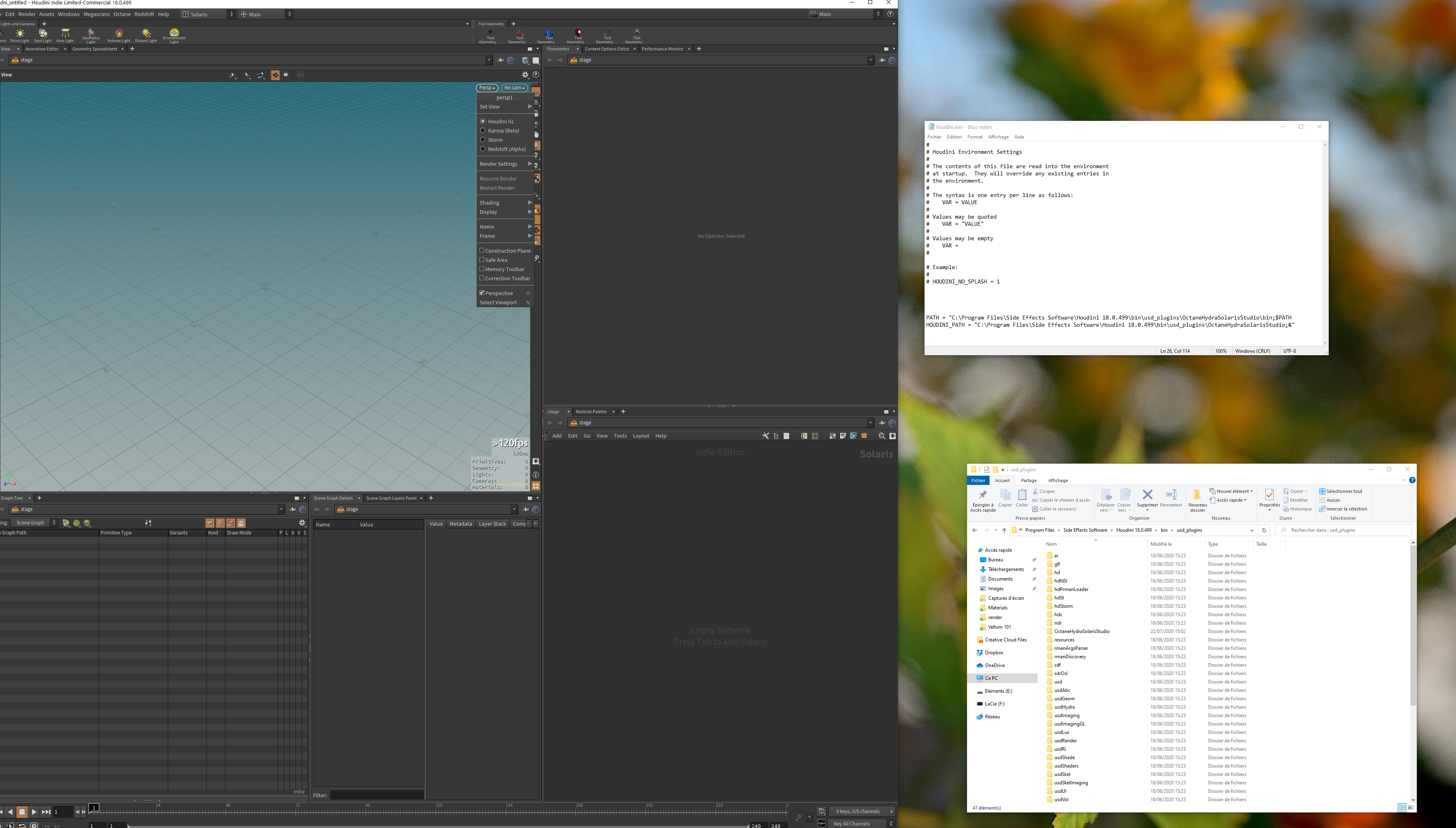Viewport: 1456px width, 828px height.
Task: Switch to the Geometry Spreadsheet tab
Action: point(95,49)
